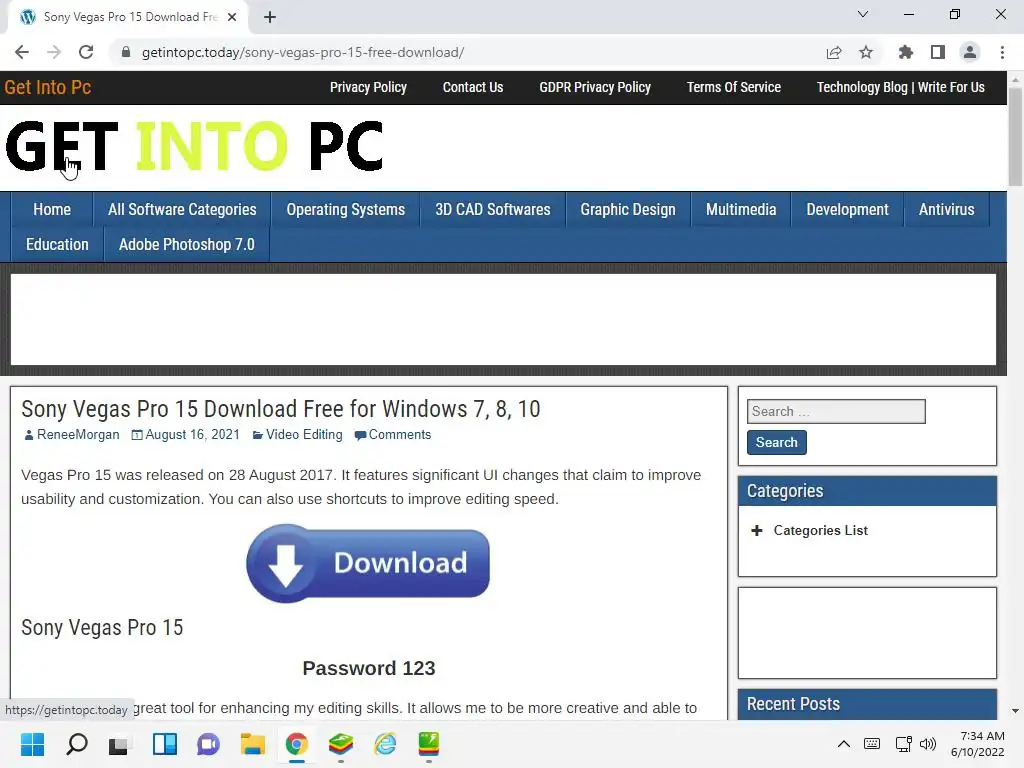Open All Software Categories menu
Image resolution: width=1024 pixels, height=768 pixels.
pyautogui.click(x=182, y=210)
